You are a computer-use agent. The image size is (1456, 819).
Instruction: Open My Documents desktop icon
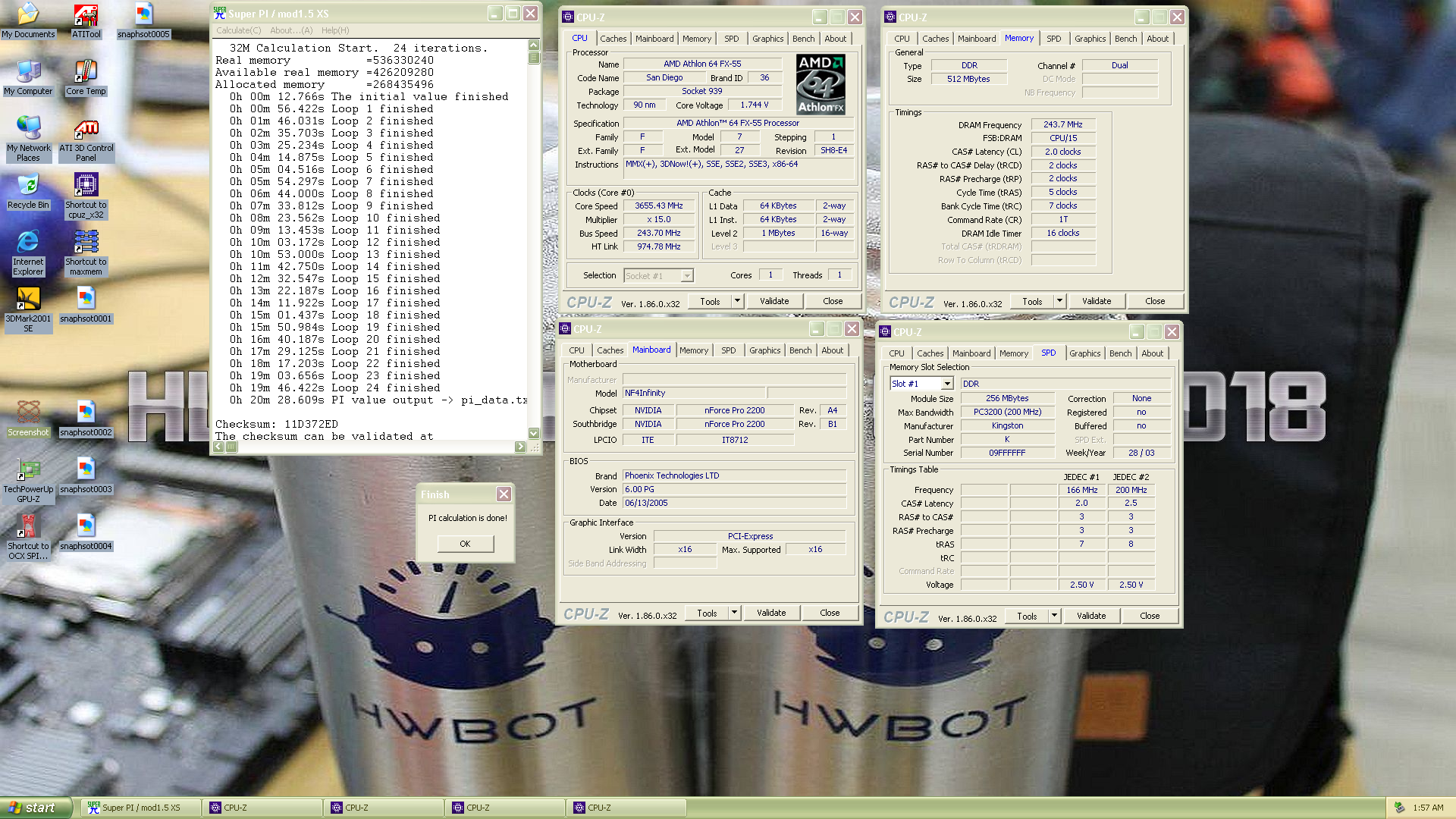[28, 20]
